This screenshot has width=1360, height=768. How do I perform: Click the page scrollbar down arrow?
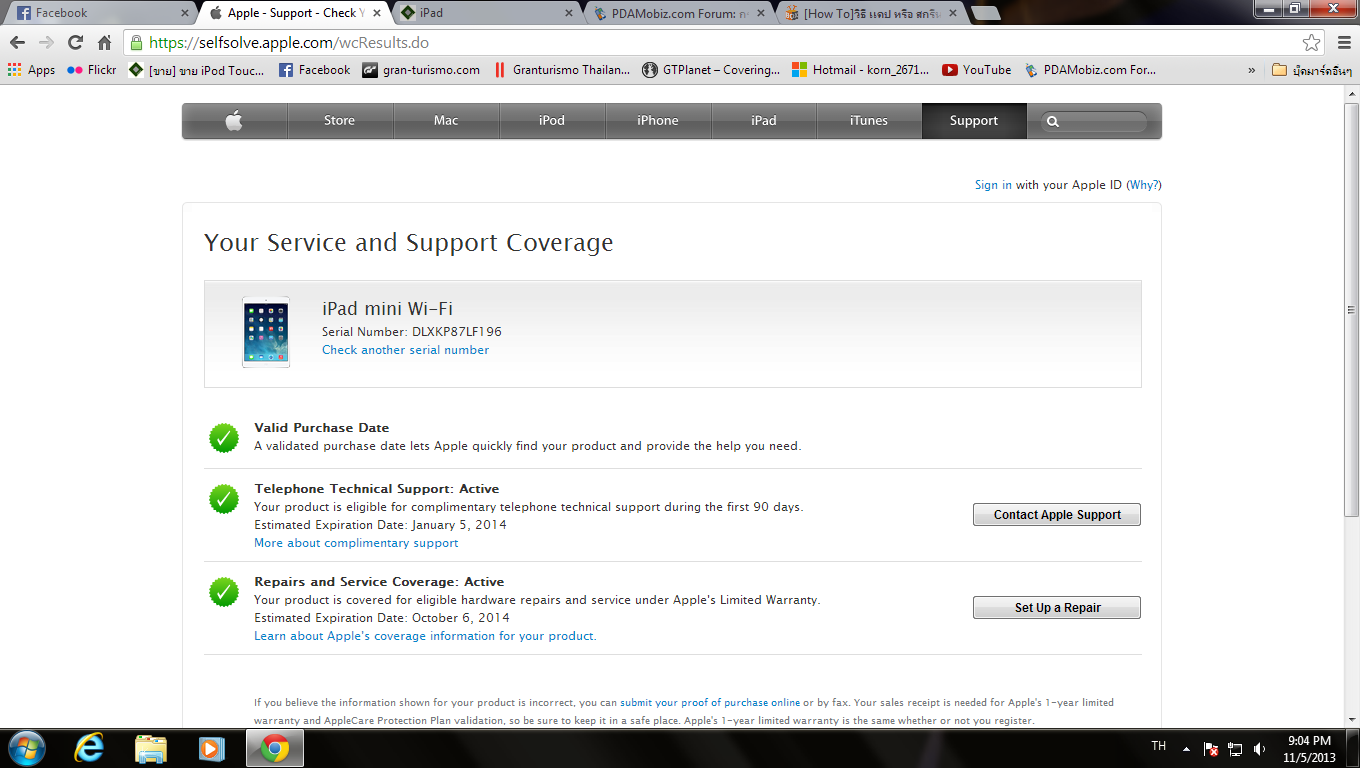pos(1351,718)
